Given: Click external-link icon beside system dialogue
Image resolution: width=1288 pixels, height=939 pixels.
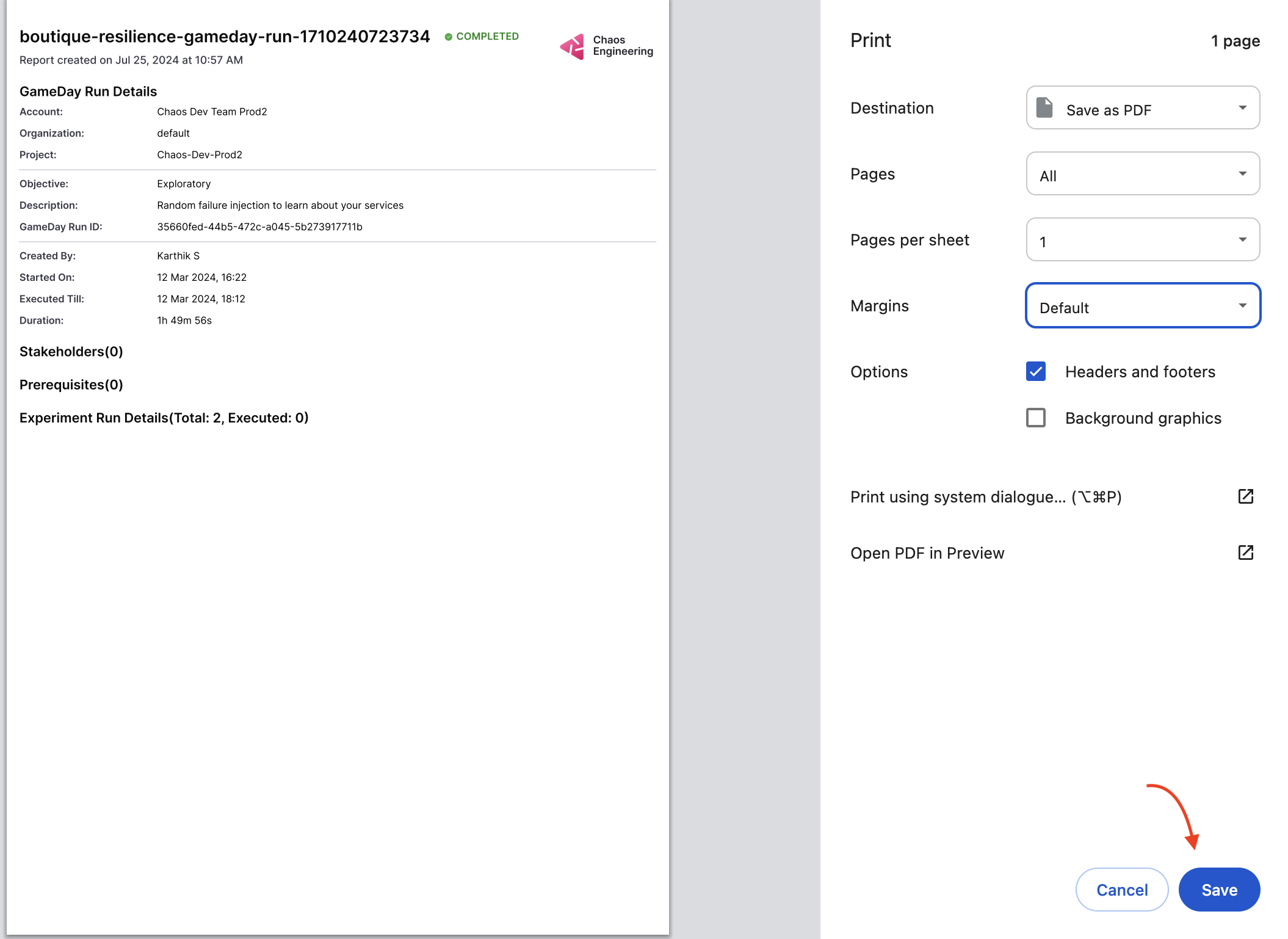Looking at the screenshot, I should [x=1245, y=496].
